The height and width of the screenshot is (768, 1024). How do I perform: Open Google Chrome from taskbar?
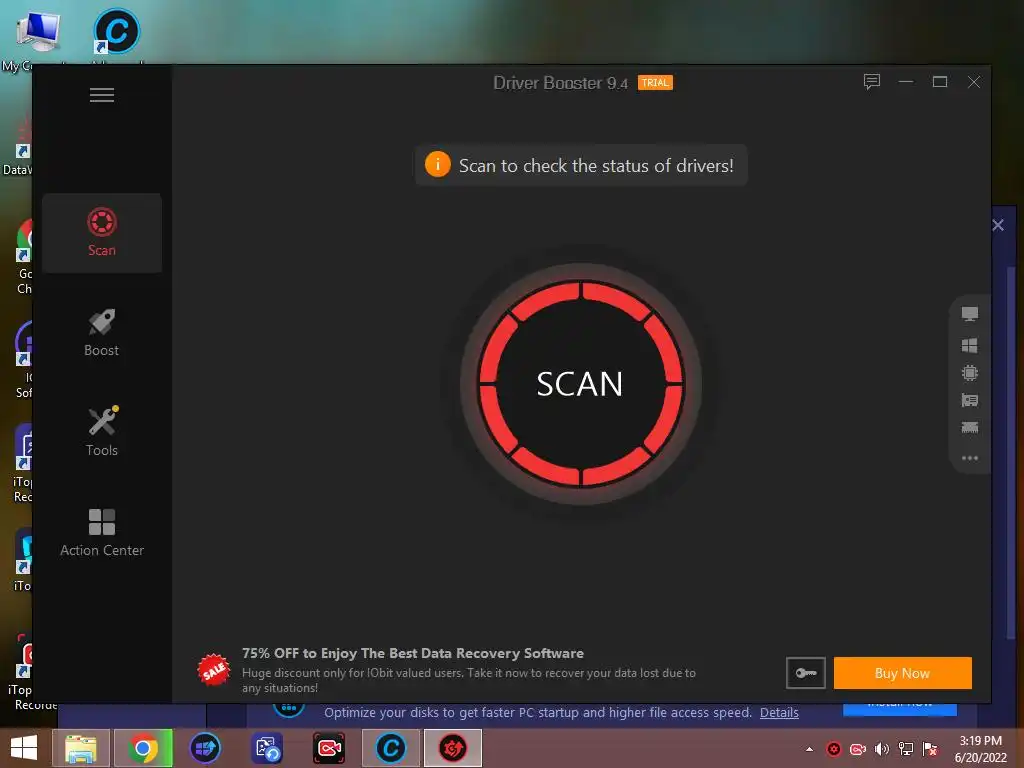[143, 748]
